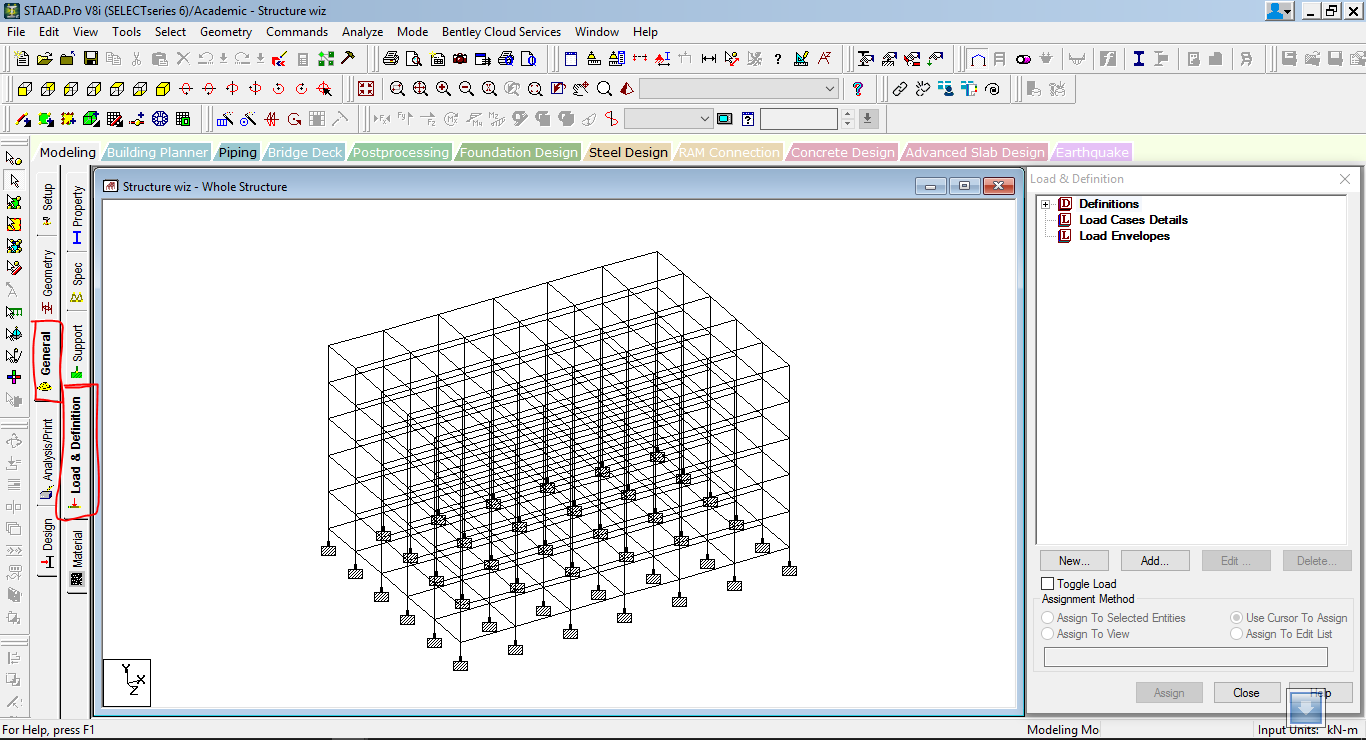Click the New... button in Load & Definition

click(1073, 560)
